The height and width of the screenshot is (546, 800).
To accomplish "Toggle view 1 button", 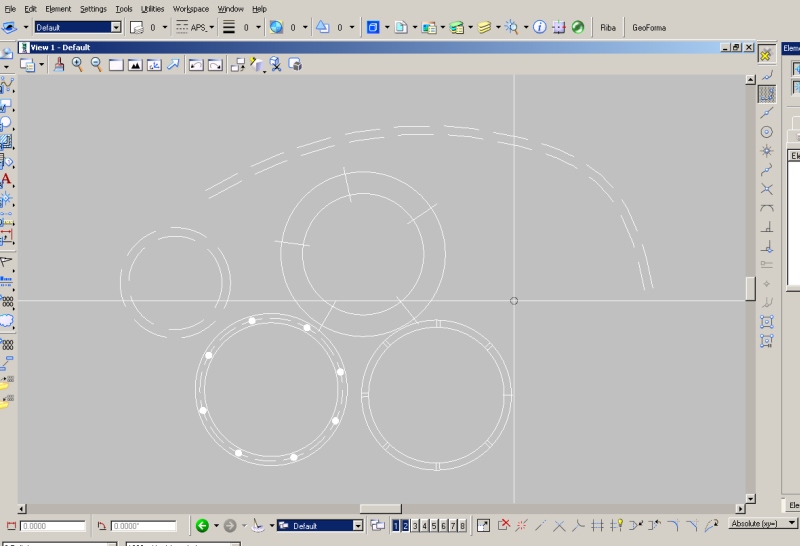I will (396, 526).
